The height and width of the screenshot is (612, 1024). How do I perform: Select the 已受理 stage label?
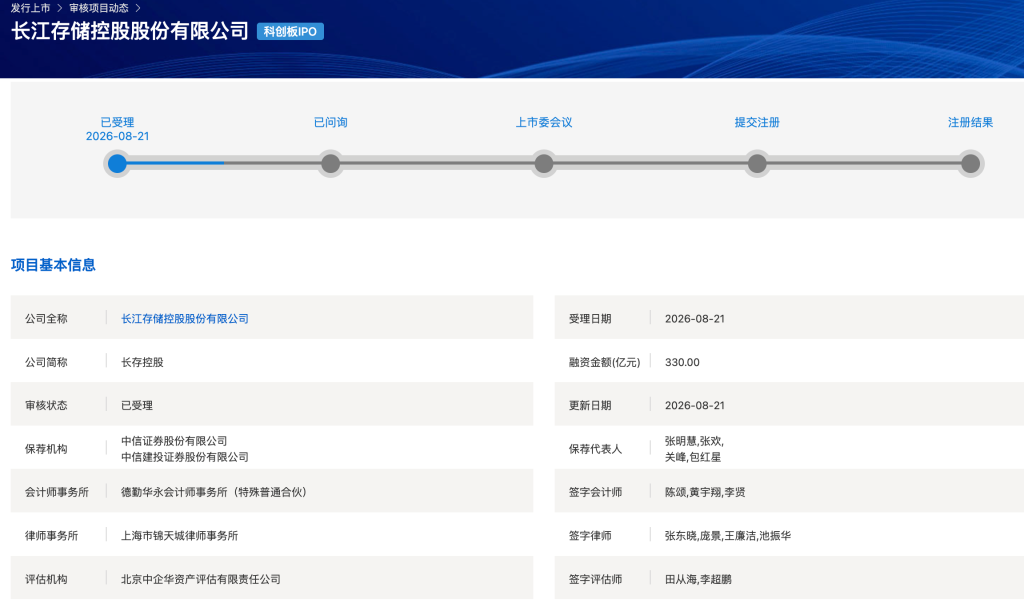click(x=117, y=122)
